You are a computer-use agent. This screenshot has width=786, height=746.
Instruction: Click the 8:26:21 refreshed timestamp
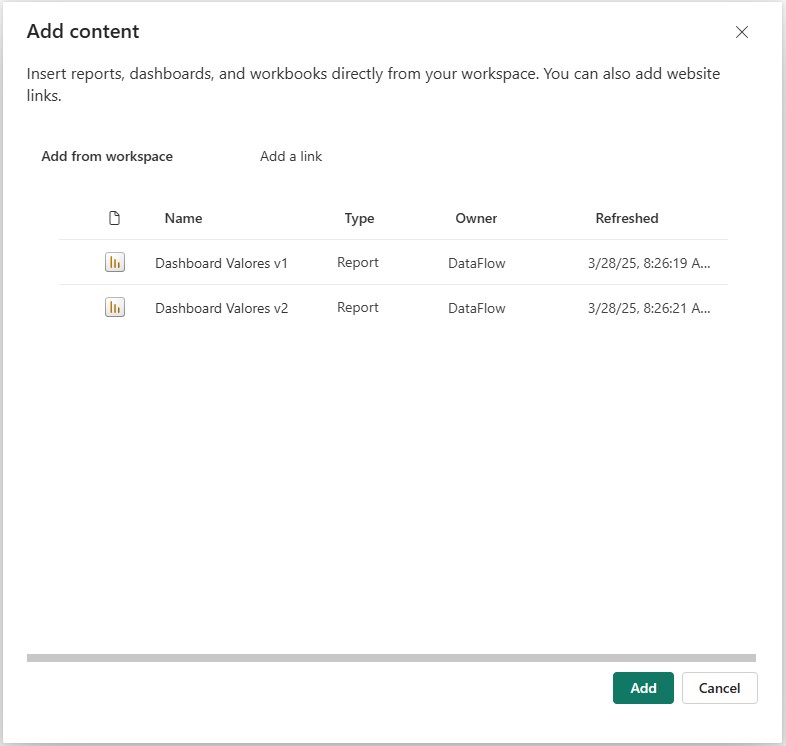point(649,308)
